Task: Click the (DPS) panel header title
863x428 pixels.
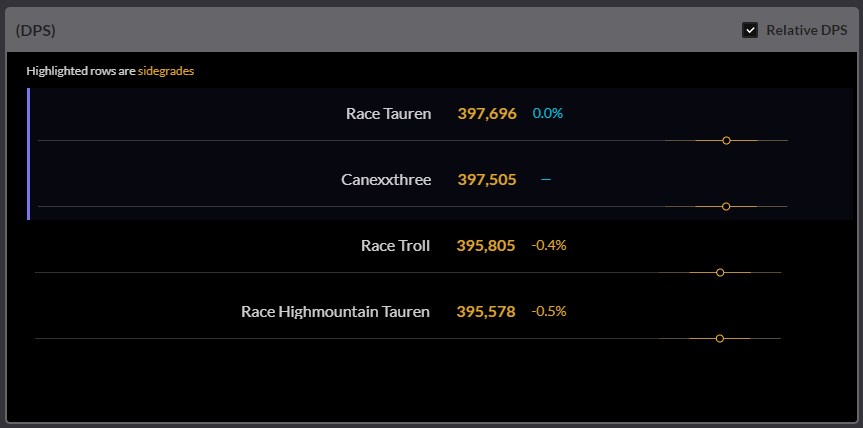Action: [x=36, y=30]
